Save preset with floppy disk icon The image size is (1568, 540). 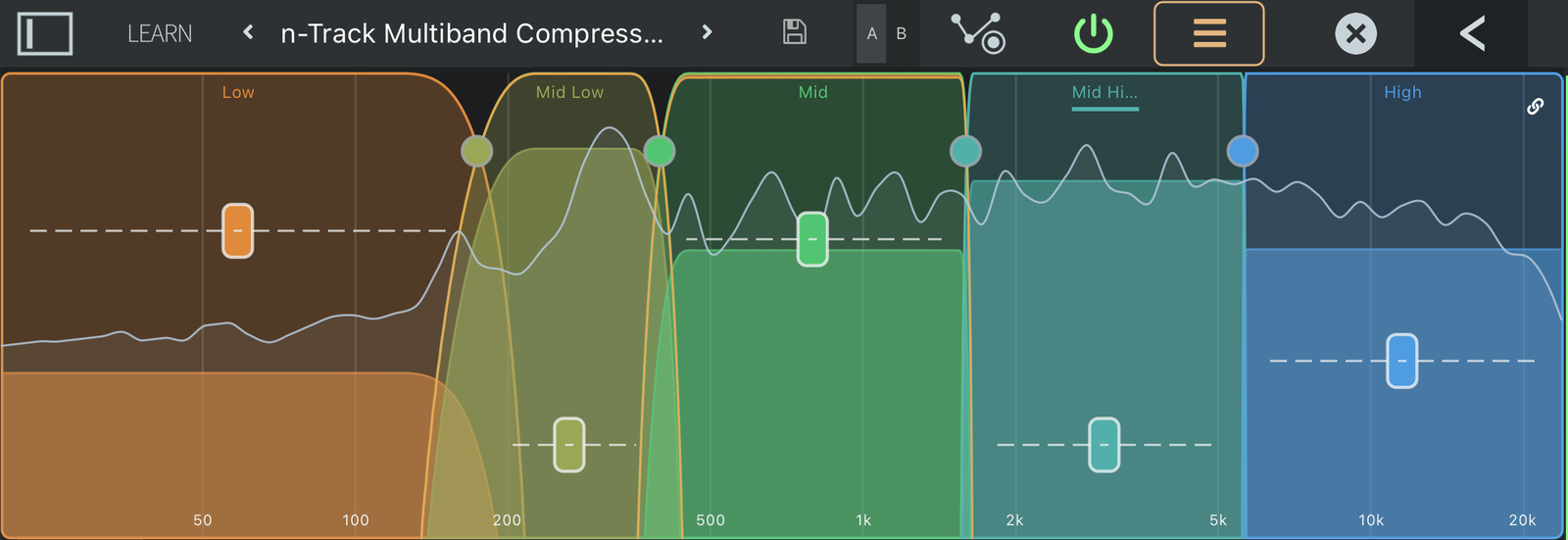(795, 32)
